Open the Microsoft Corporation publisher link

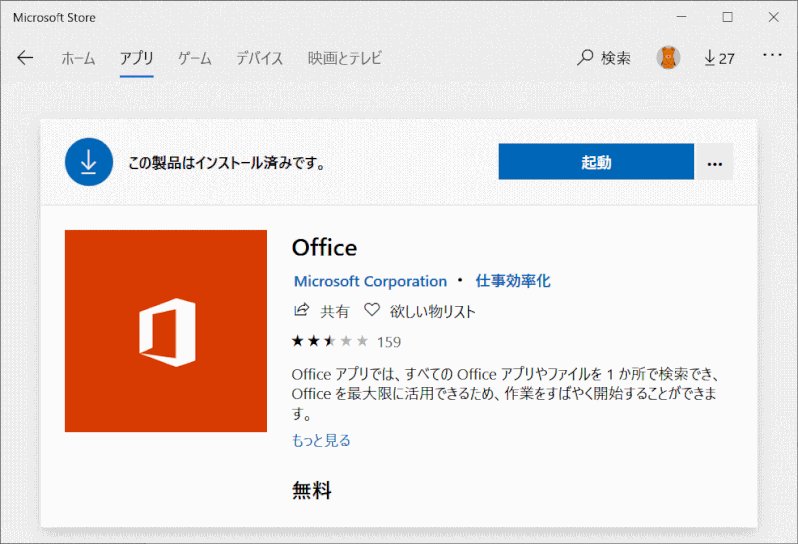point(370,281)
